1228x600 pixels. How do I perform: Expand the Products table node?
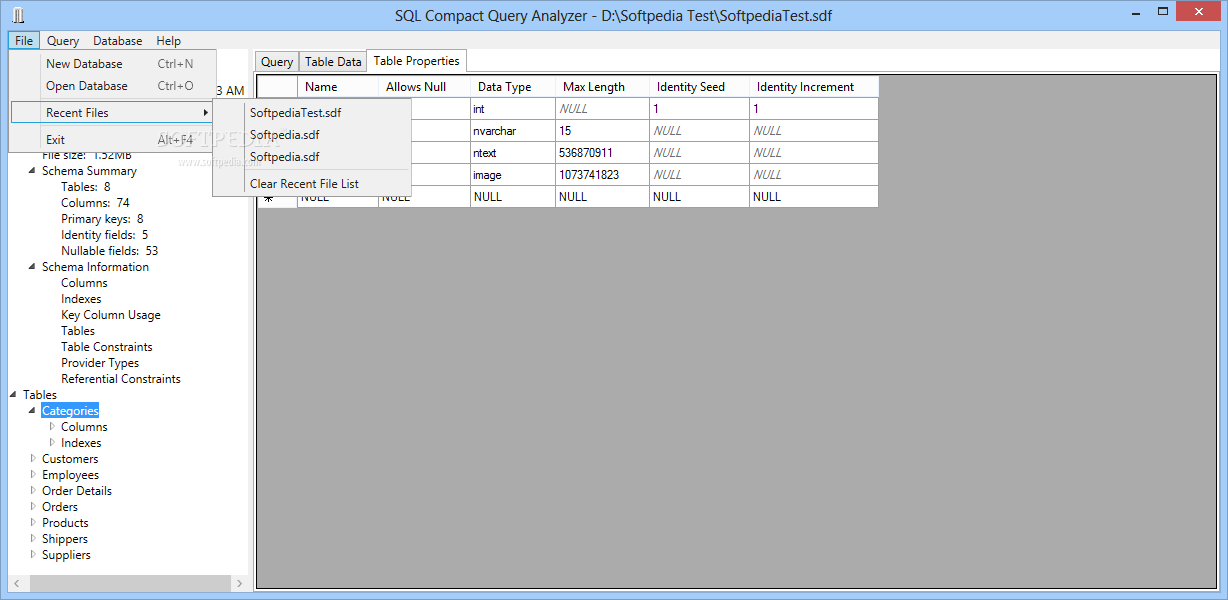32,523
